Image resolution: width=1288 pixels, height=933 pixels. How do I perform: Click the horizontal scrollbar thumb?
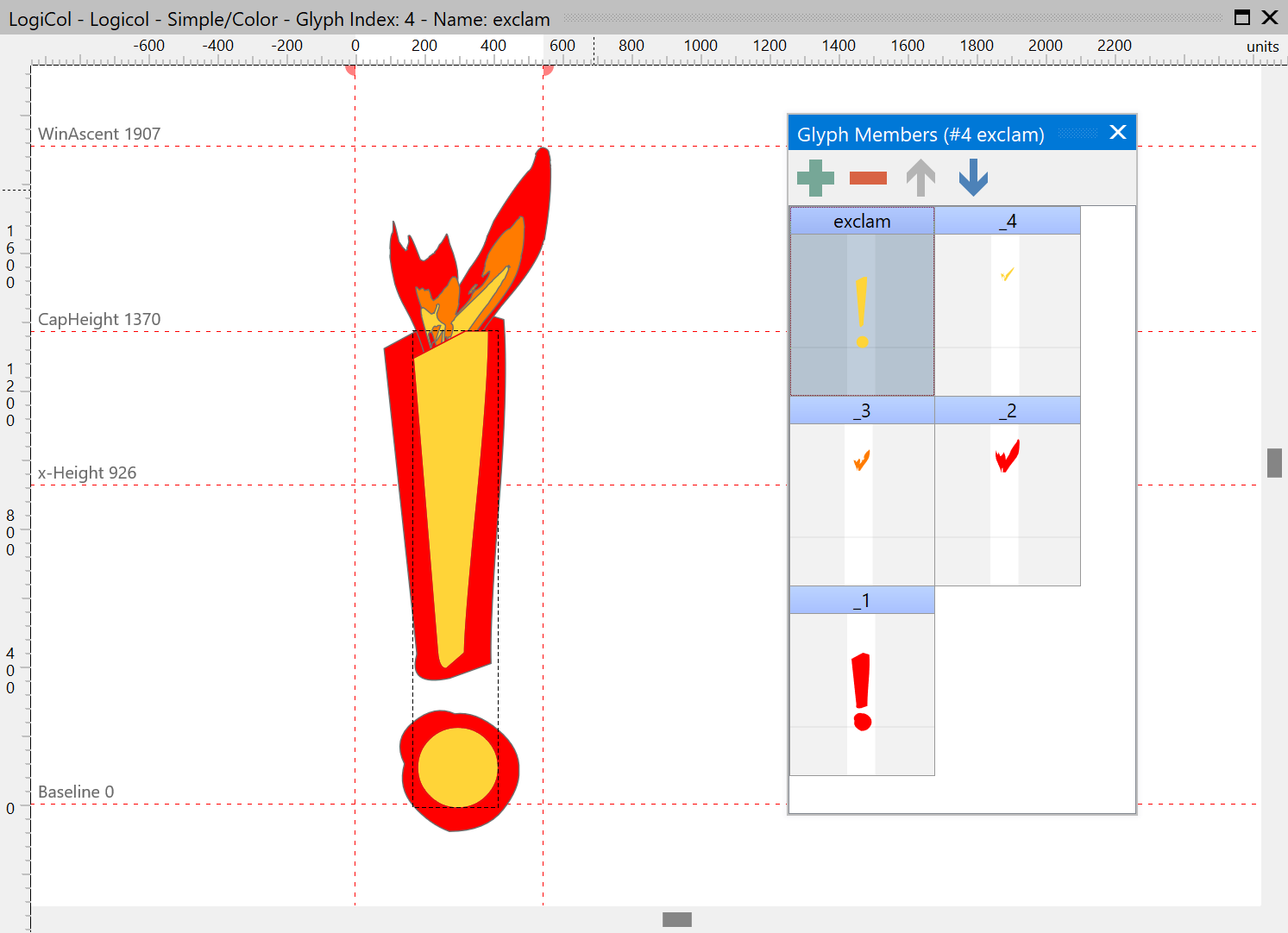pos(677,919)
